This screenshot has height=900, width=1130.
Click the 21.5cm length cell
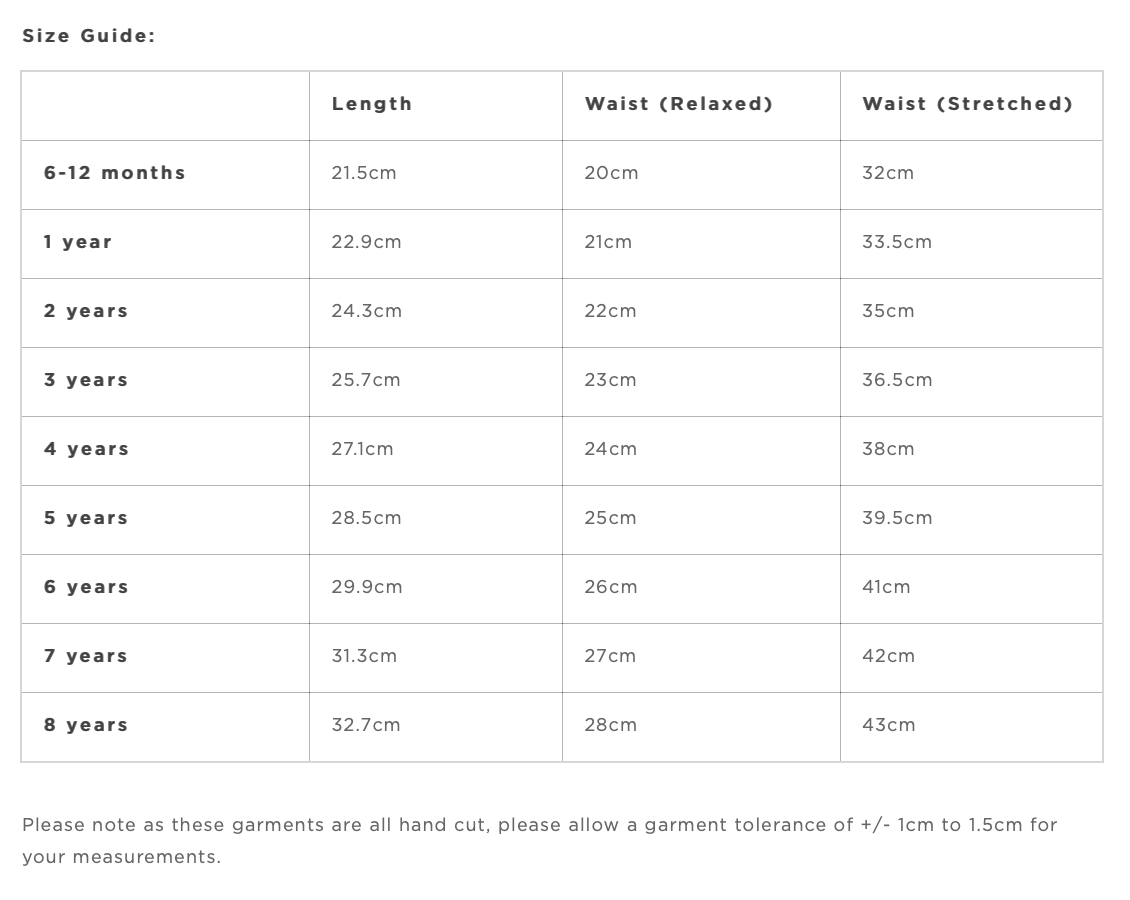(364, 173)
